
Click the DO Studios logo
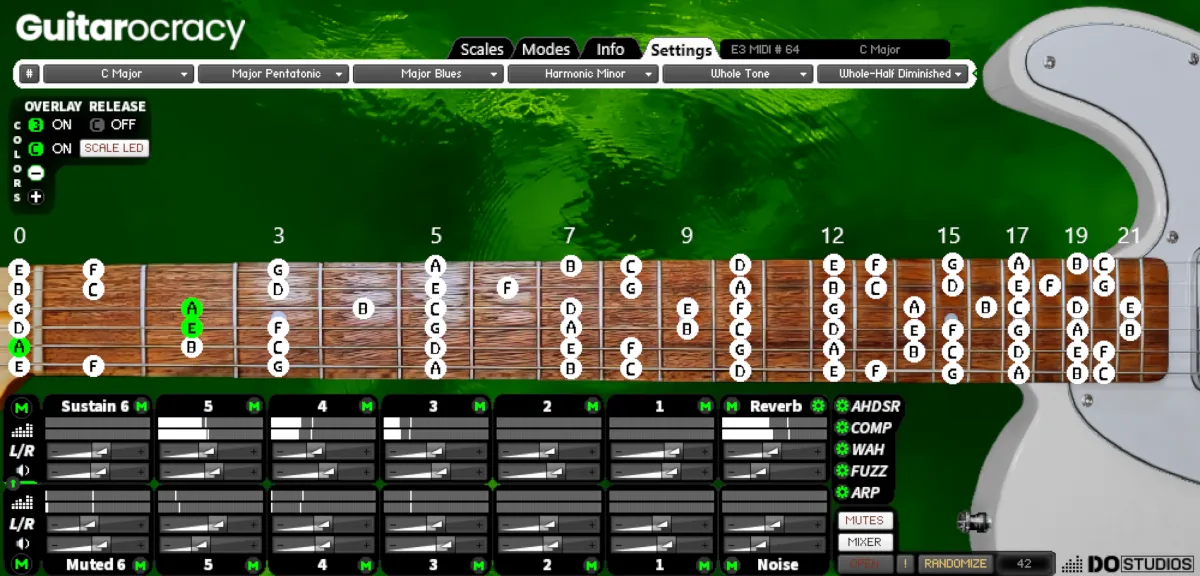[1128, 564]
